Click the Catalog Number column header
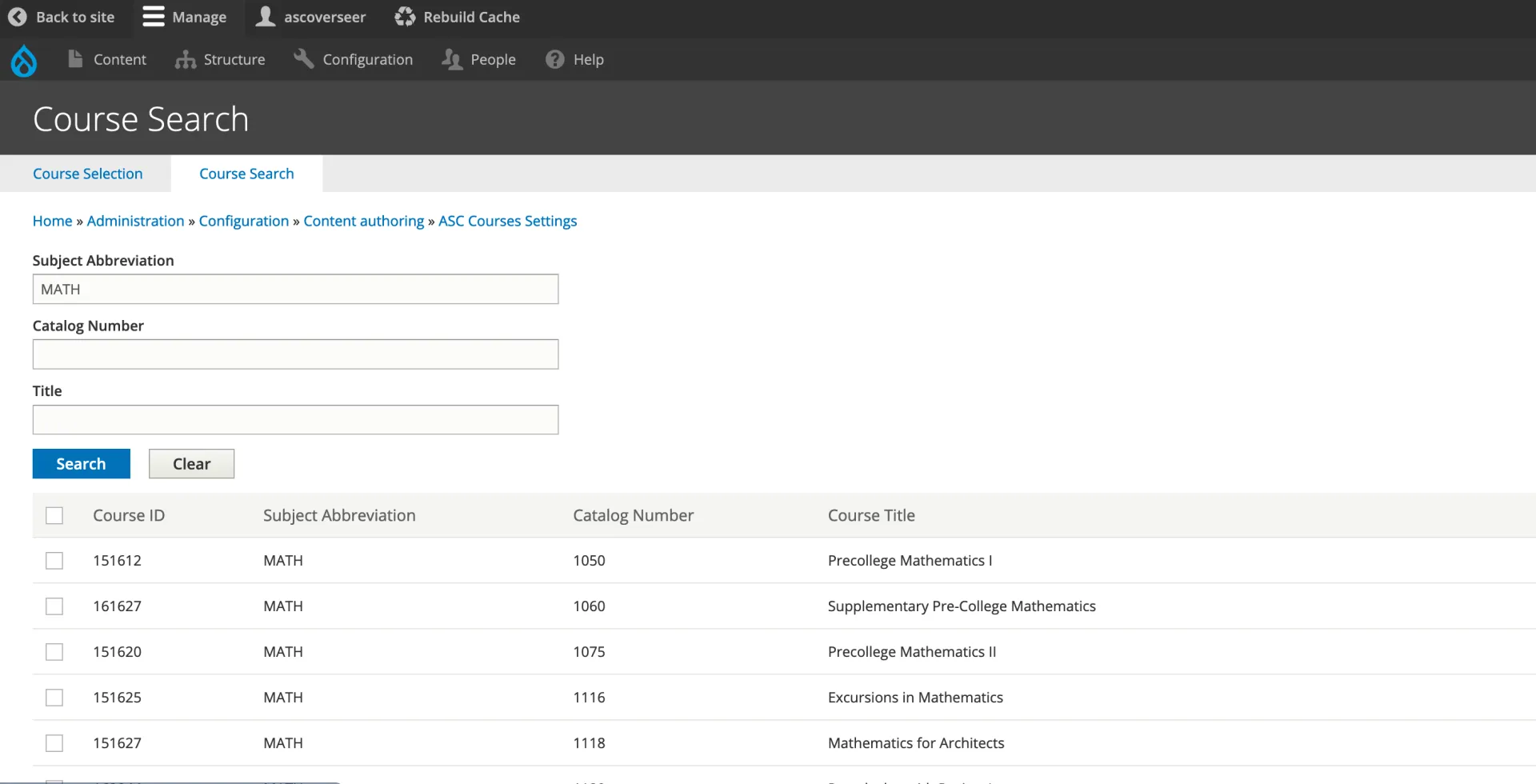This screenshot has width=1536, height=784. [x=633, y=516]
